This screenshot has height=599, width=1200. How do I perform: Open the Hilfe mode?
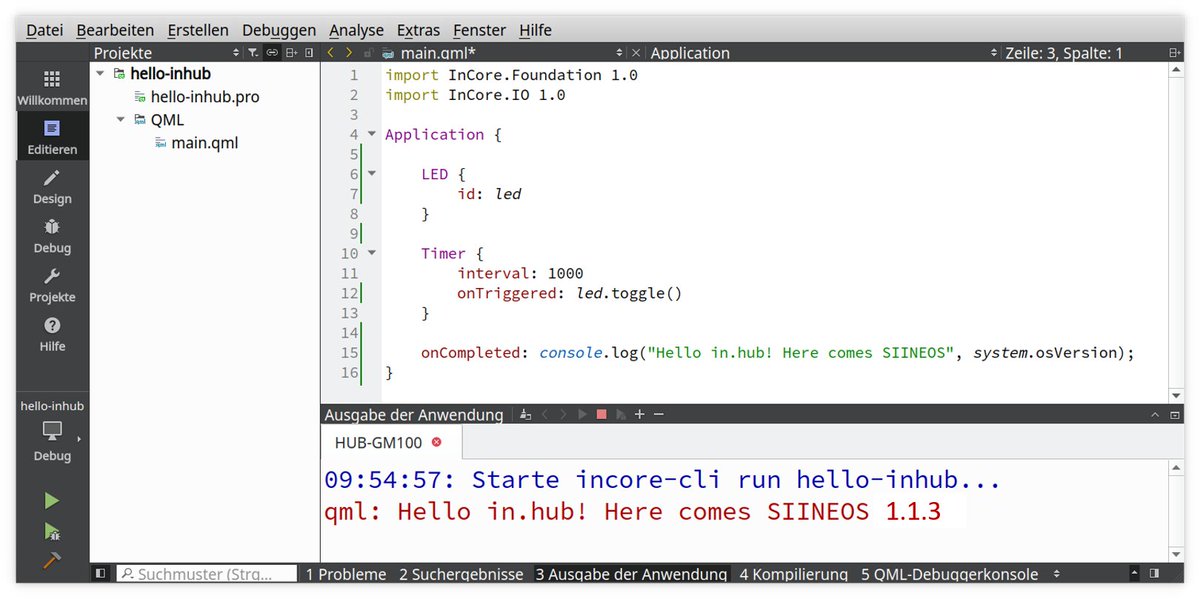pos(52,334)
